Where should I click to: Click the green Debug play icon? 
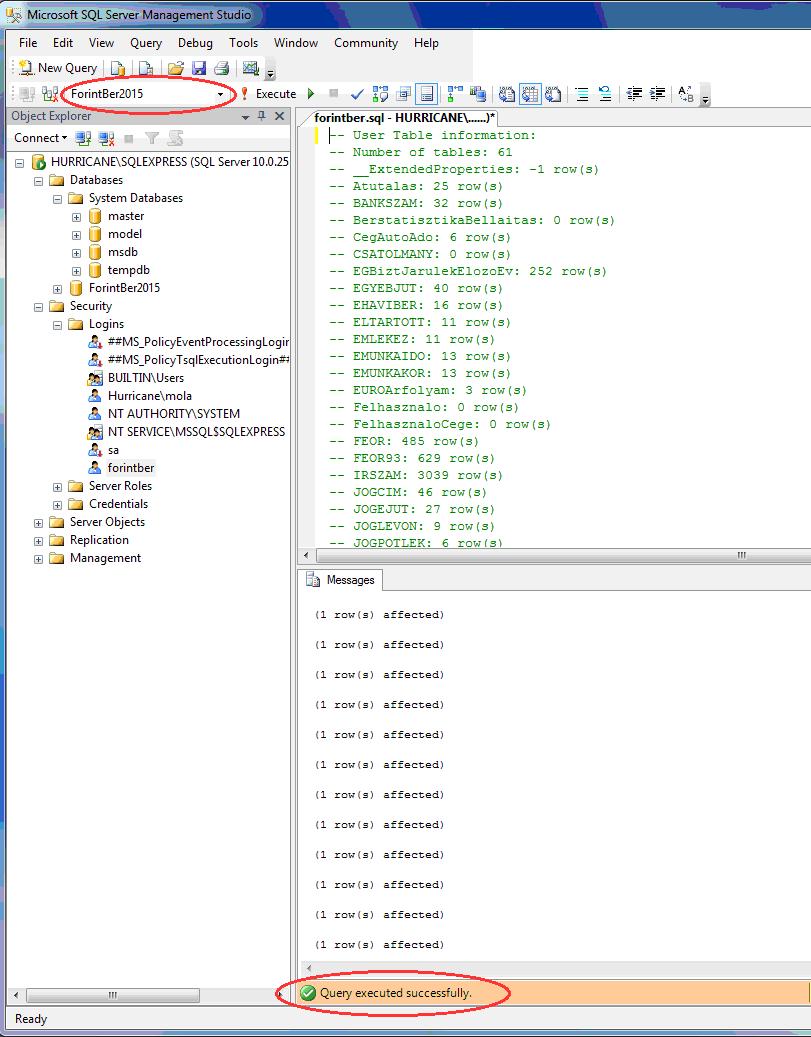click(311, 94)
